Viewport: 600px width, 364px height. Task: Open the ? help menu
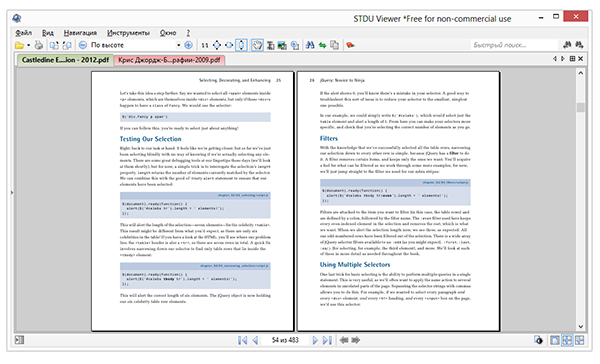coord(188,33)
